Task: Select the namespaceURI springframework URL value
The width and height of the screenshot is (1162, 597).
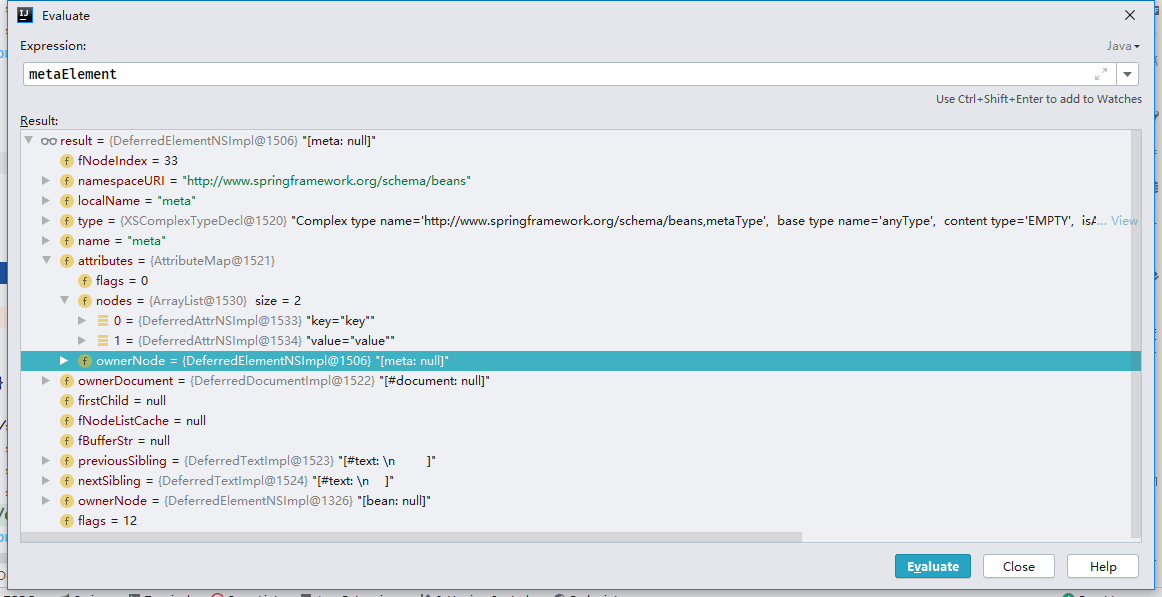Action: 326,181
